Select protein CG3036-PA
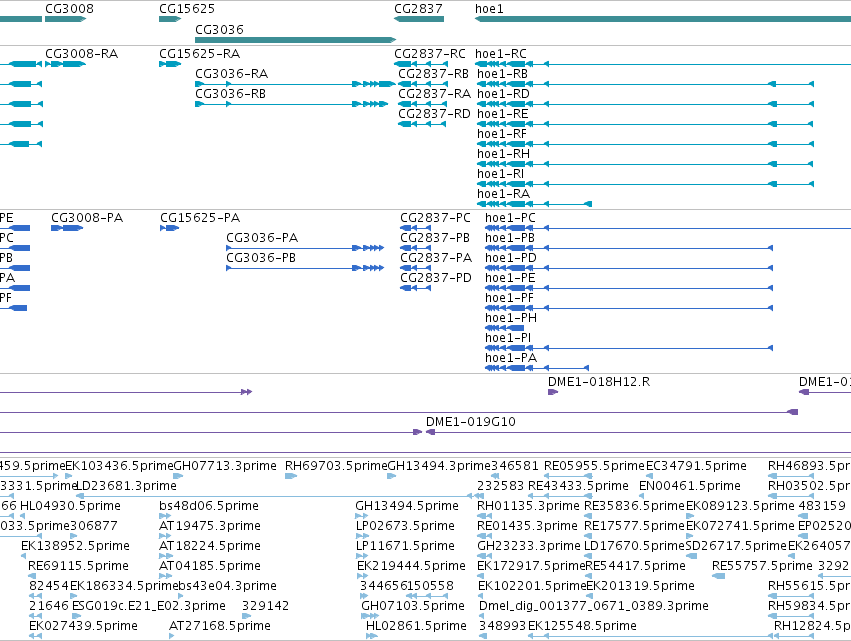This screenshot has width=851, height=641. click(x=305, y=248)
